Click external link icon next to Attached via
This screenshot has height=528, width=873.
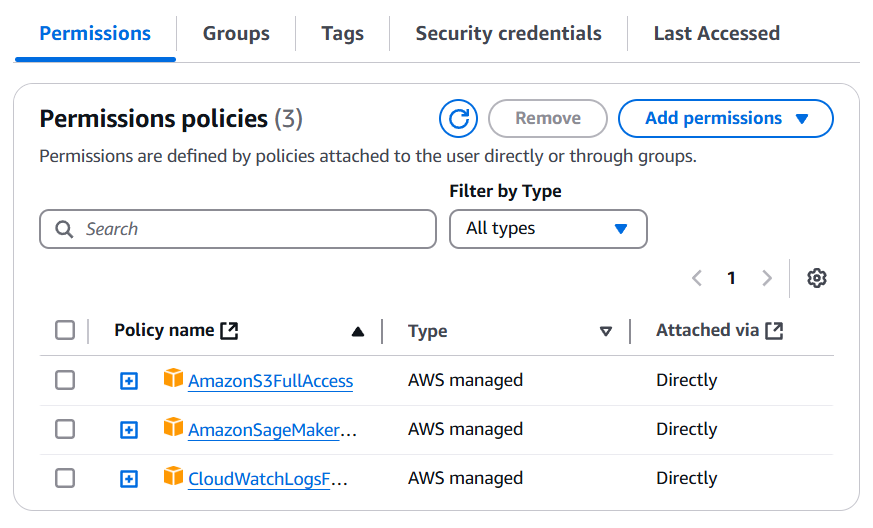click(774, 330)
